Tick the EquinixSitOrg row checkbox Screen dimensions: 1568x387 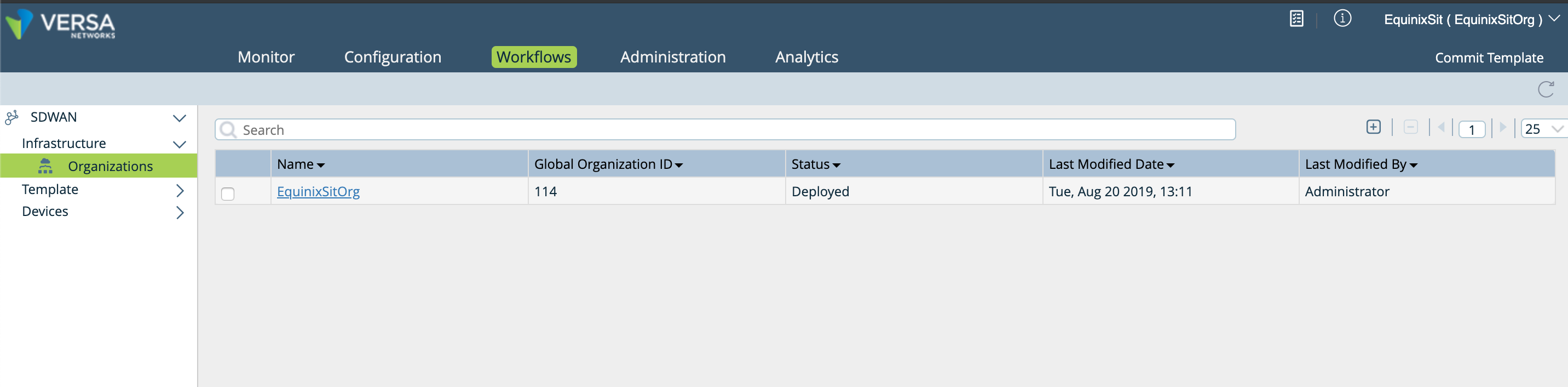[x=228, y=194]
